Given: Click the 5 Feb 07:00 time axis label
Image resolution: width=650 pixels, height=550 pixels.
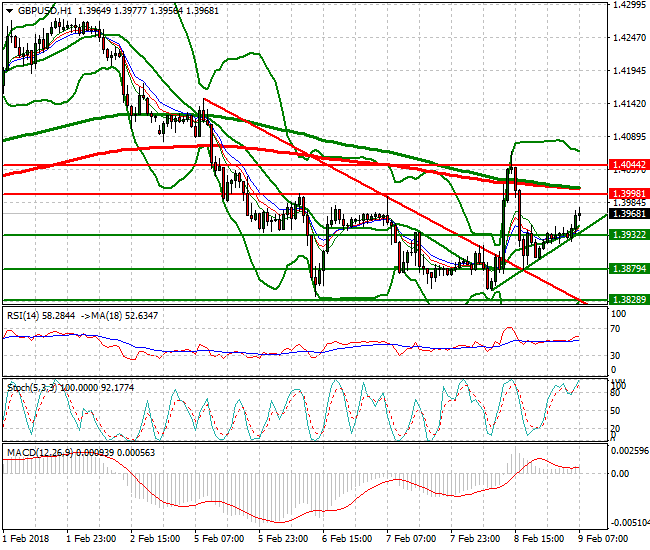Looking at the screenshot, I should point(219,539).
